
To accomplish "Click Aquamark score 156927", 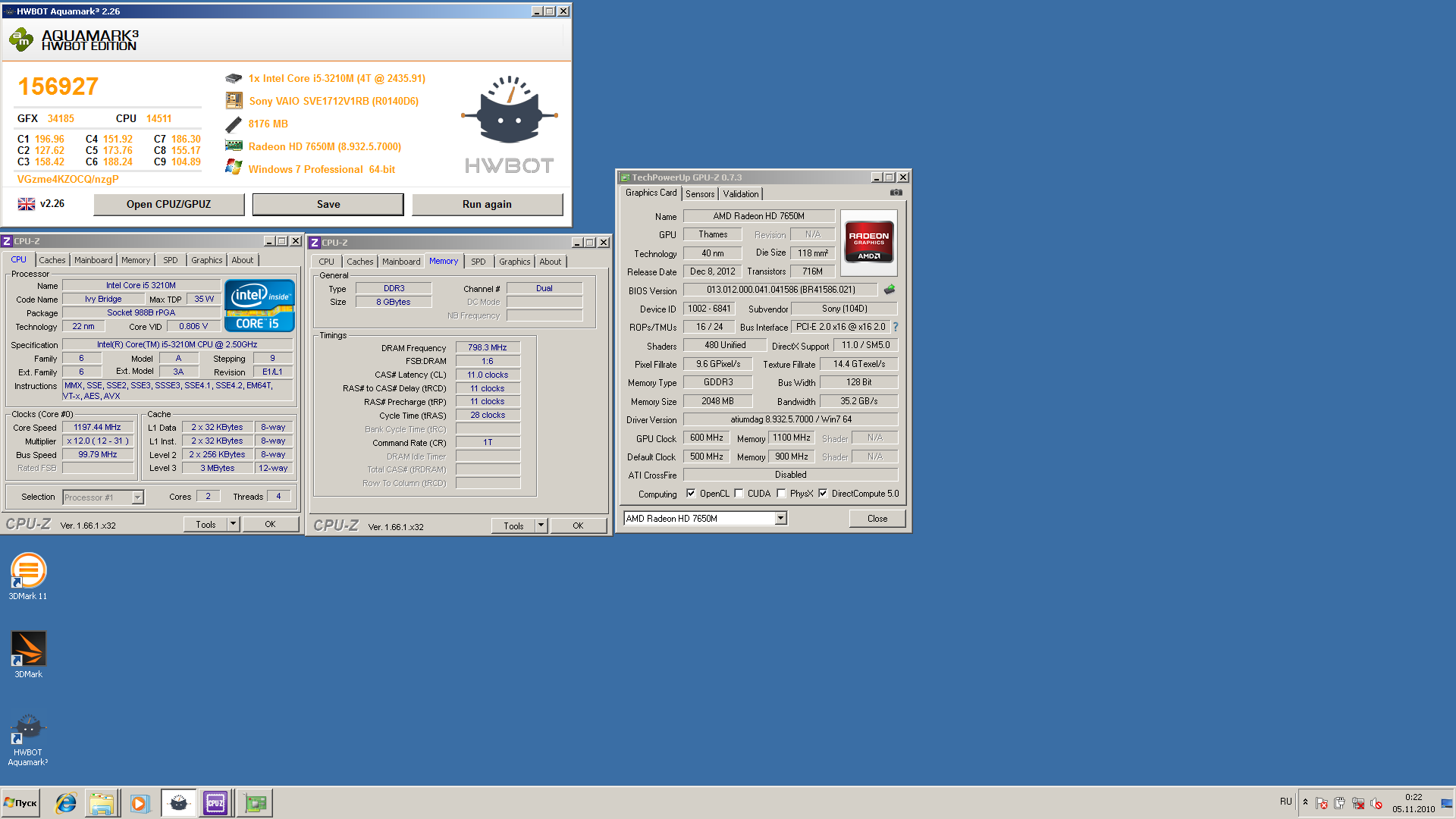I will 58,86.
